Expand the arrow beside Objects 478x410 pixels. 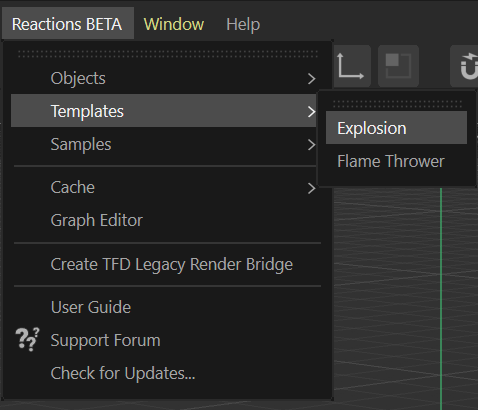(x=311, y=79)
